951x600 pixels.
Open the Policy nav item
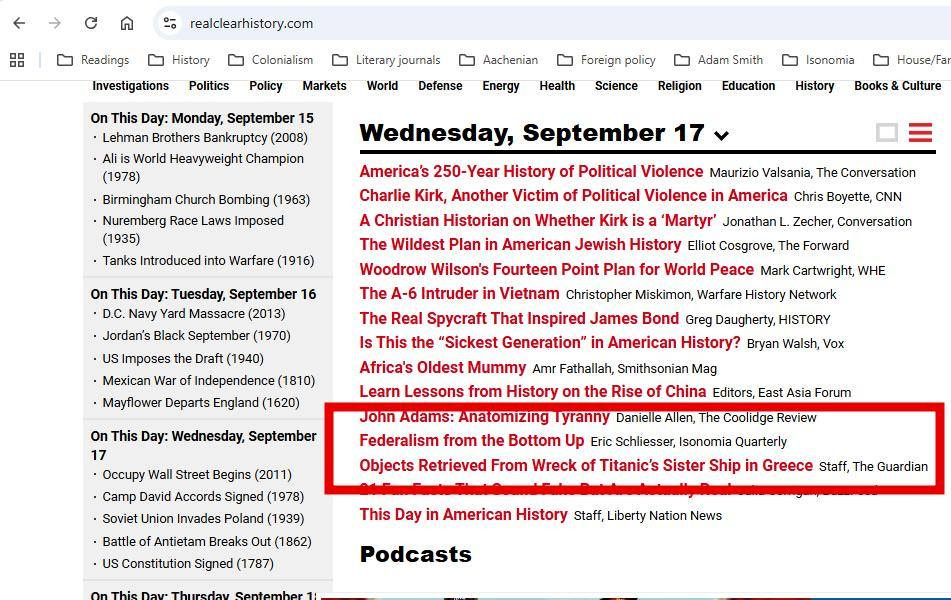click(266, 86)
